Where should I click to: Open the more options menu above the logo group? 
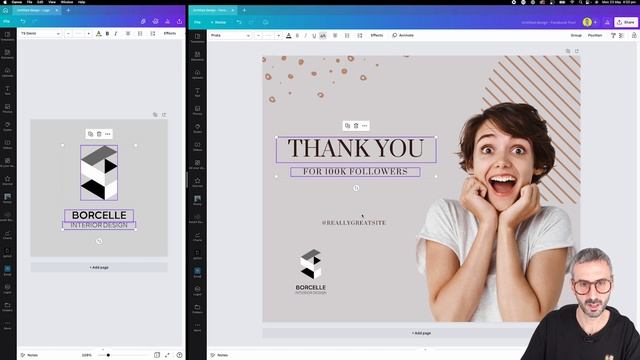coord(108,134)
